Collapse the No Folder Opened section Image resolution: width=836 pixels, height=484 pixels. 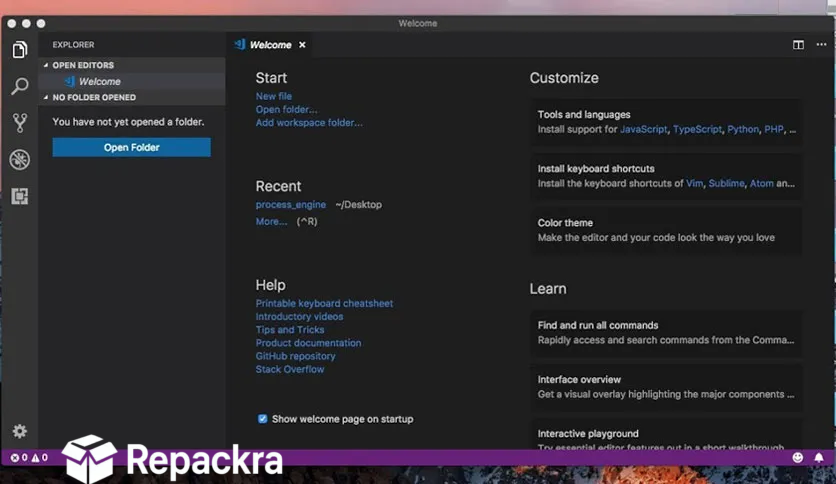tap(132, 98)
